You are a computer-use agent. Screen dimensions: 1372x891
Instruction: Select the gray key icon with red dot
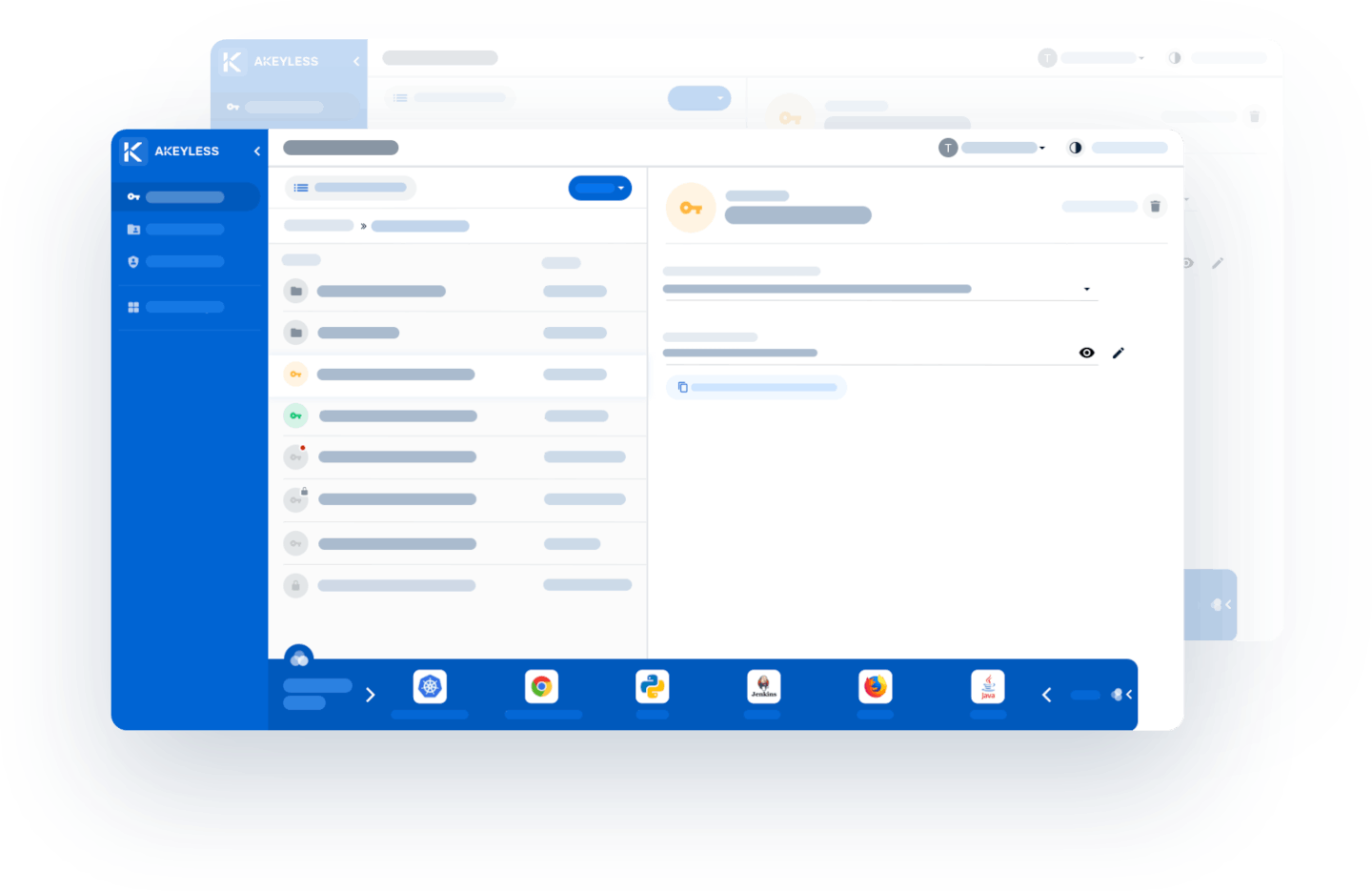(x=296, y=457)
